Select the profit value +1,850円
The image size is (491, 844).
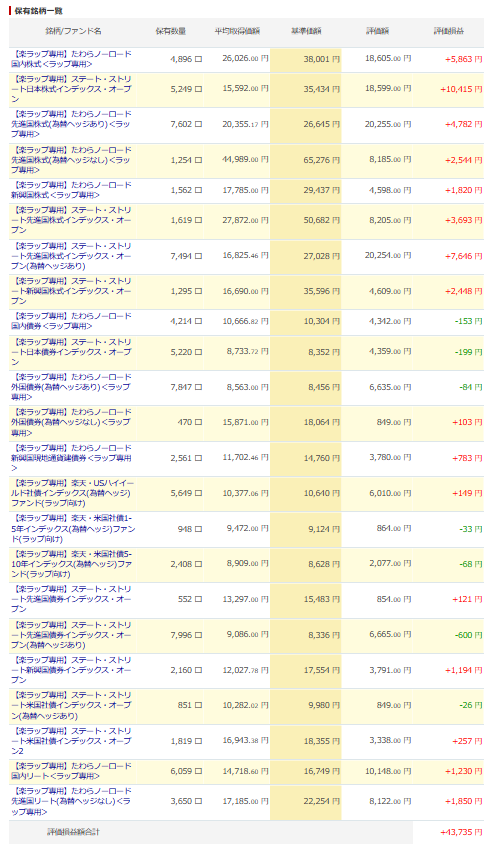464,801
